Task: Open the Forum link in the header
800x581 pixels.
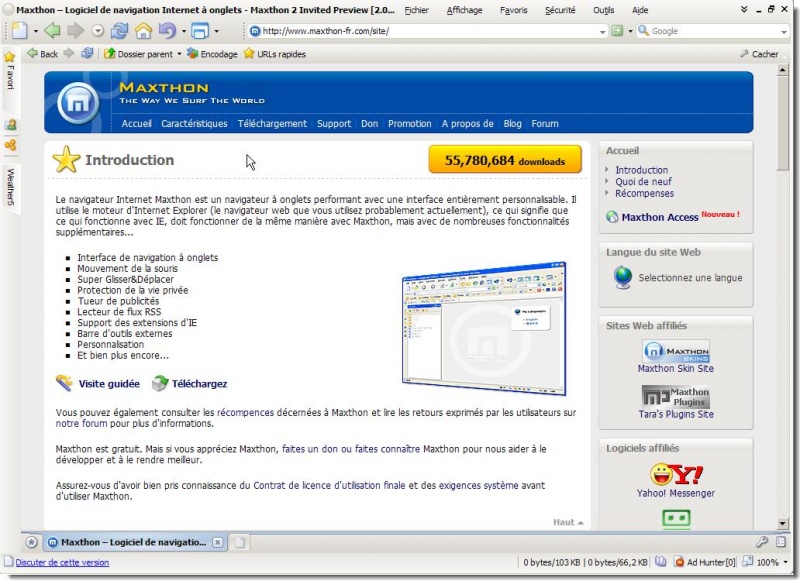Action: pos(545,123)
